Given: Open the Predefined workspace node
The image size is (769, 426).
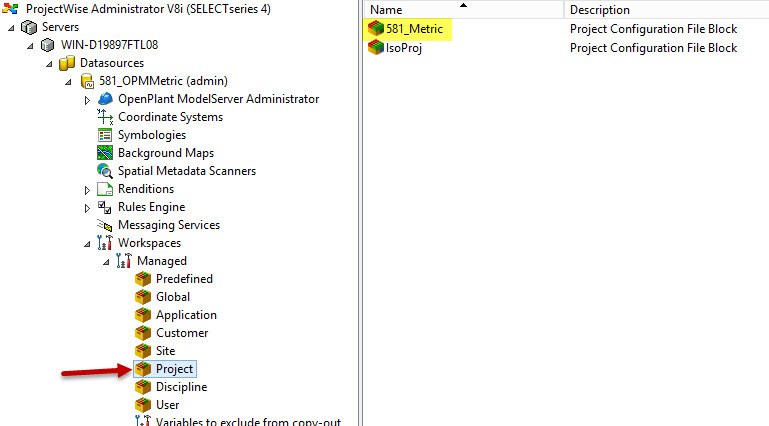Looking at the screenshot, I should 184,279.
